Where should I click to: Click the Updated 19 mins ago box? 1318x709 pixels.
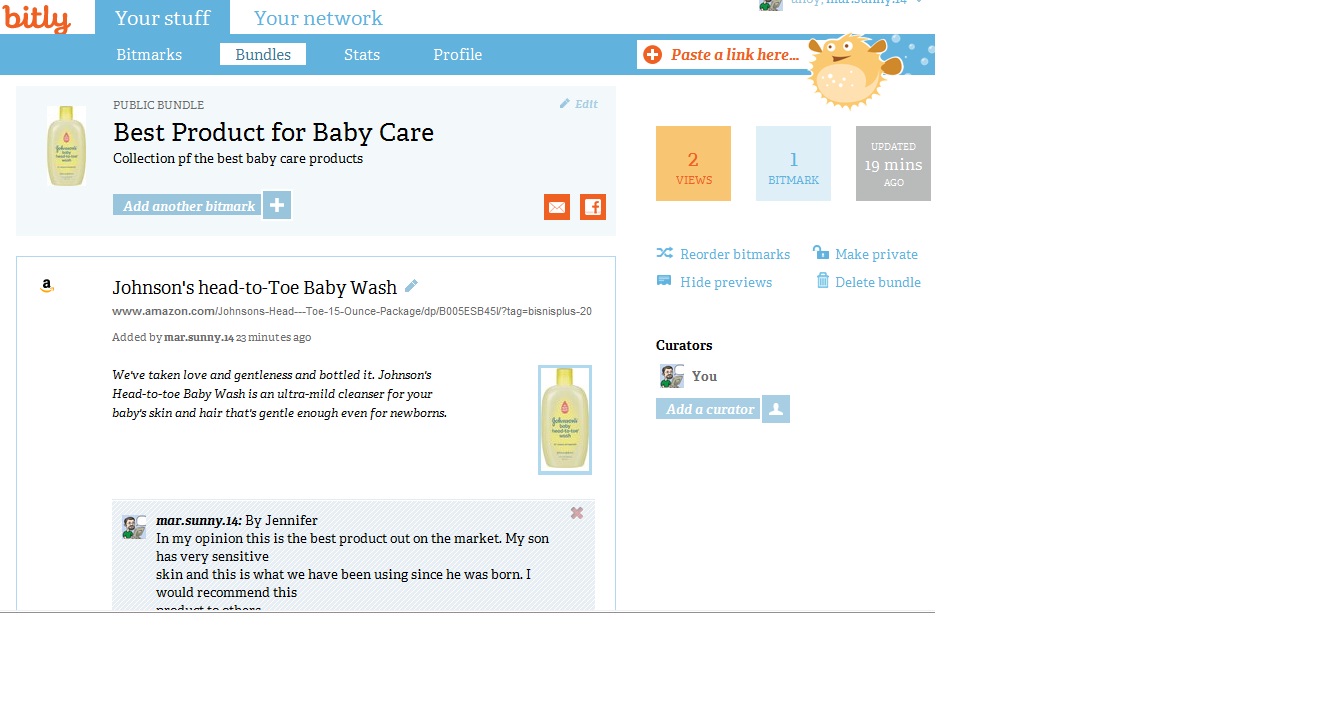893,163
